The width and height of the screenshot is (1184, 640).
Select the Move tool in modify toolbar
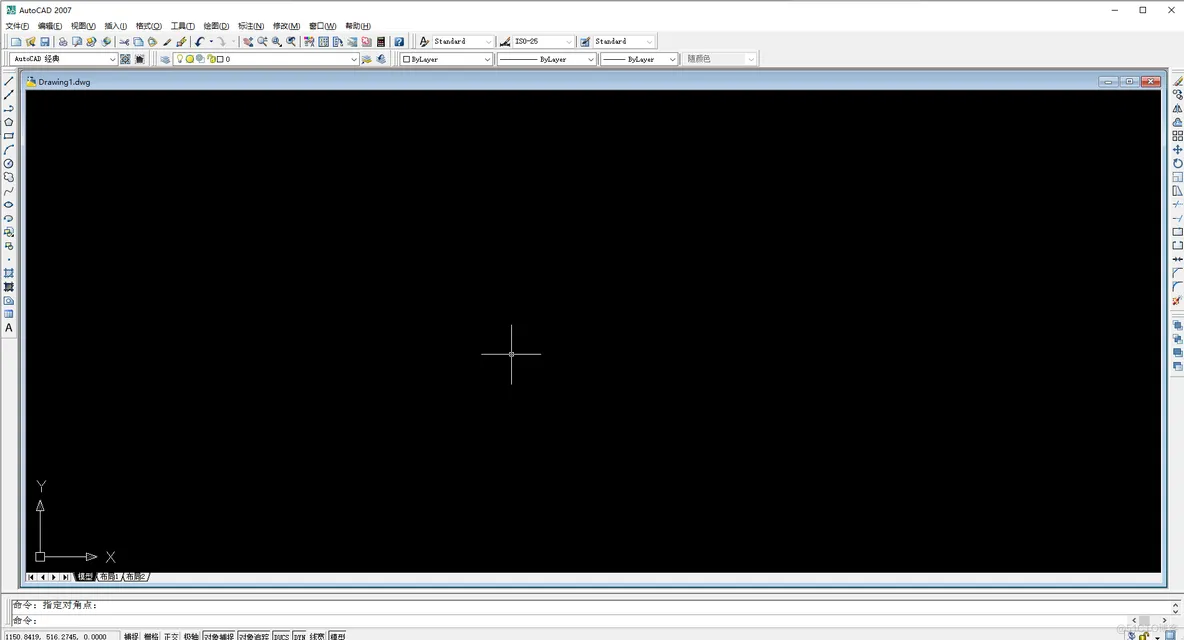pos(1177,150)
